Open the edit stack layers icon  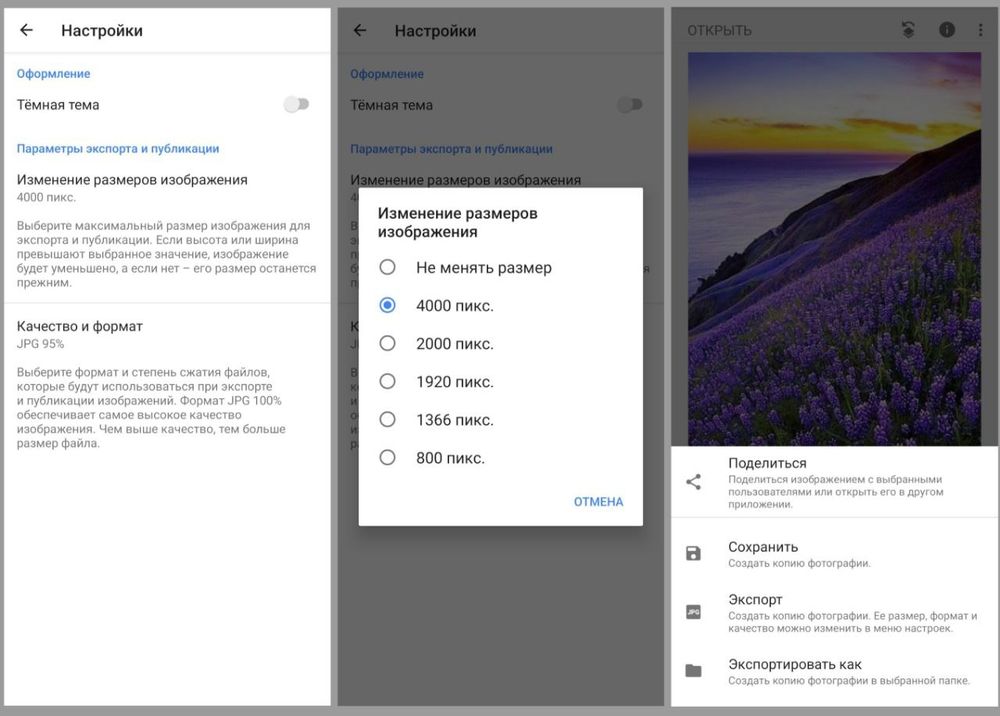(x=907, y=30)
